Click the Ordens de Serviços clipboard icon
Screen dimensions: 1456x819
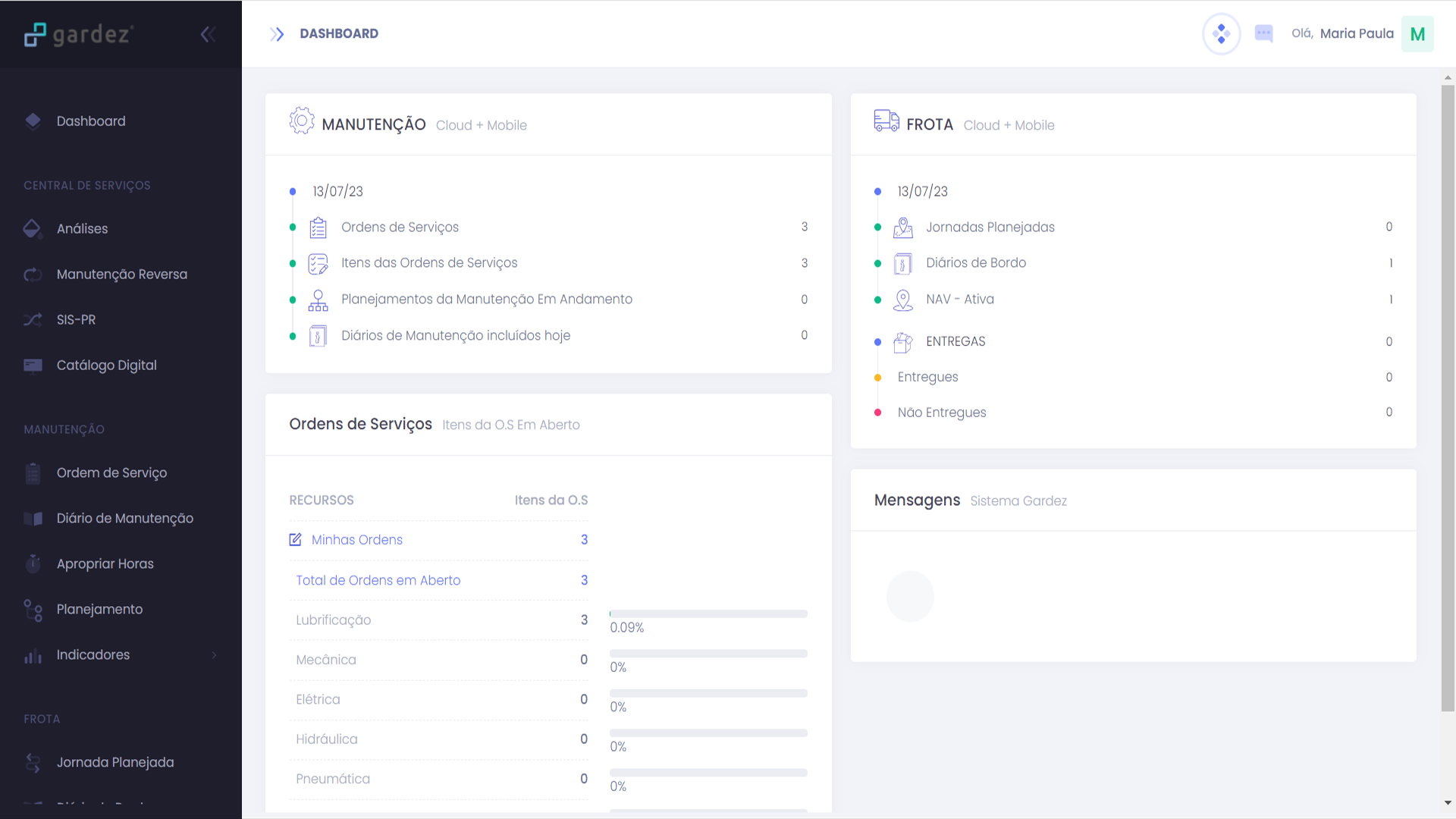coord(318,227)
